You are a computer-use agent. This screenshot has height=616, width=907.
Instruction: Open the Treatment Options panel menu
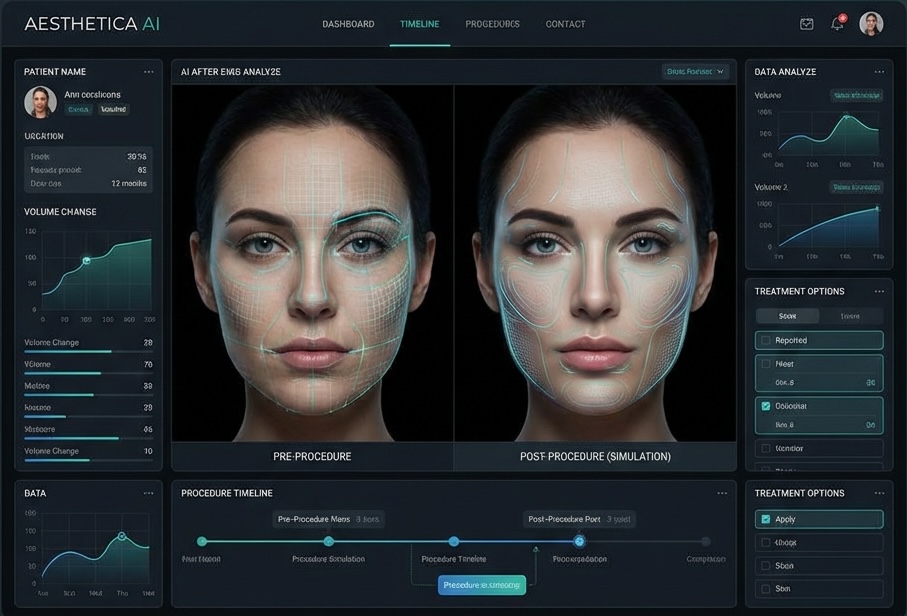[881, 291]
